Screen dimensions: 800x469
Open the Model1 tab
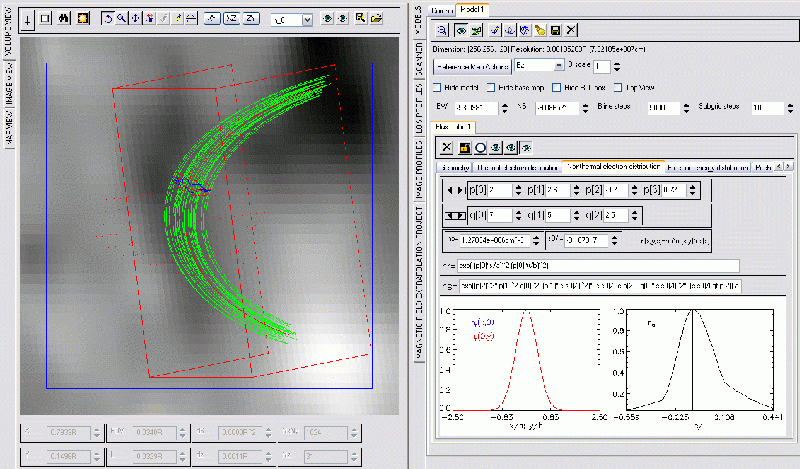[472, 9]
